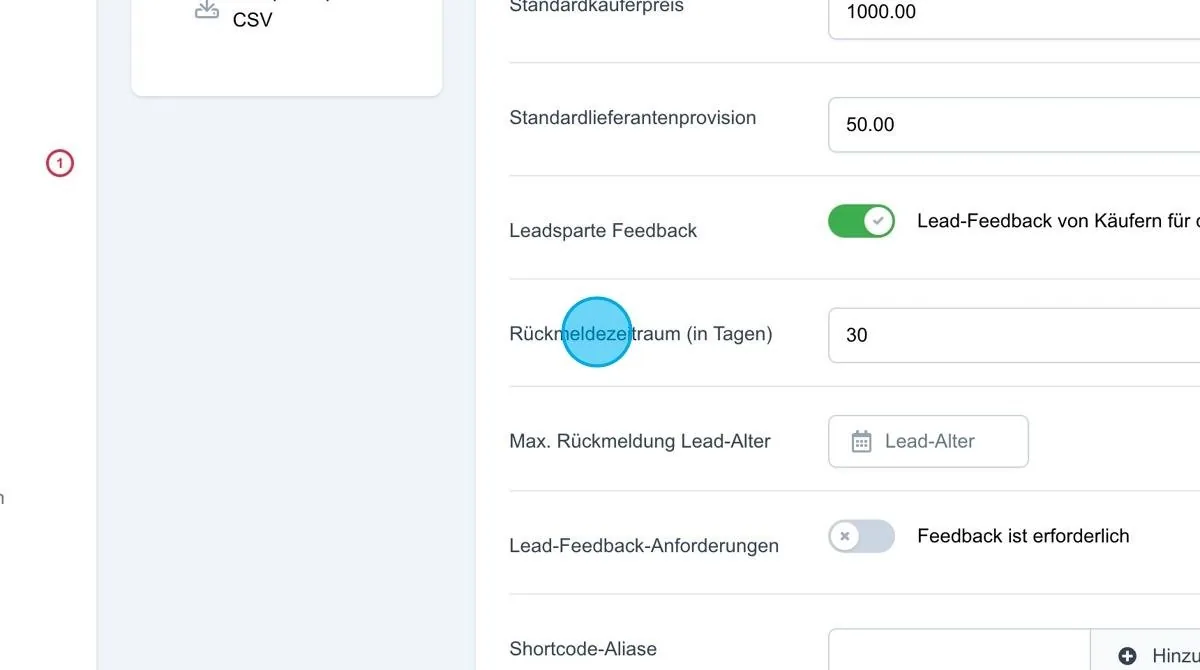Click the Max. Rückmeldung Lead-Alter label
Image resolution: width=1200 pixels, height=670 pixels.
click(640, 441)
